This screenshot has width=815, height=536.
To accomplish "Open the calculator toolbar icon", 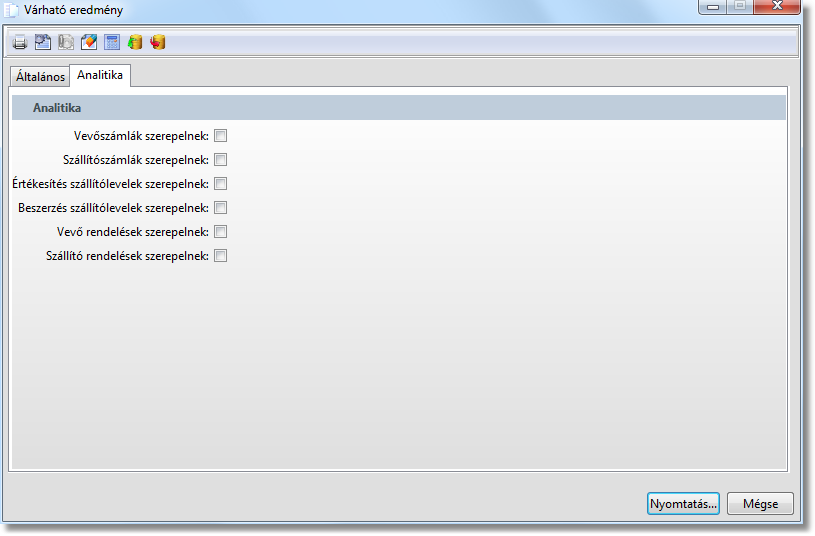I will tap(112, 42).
